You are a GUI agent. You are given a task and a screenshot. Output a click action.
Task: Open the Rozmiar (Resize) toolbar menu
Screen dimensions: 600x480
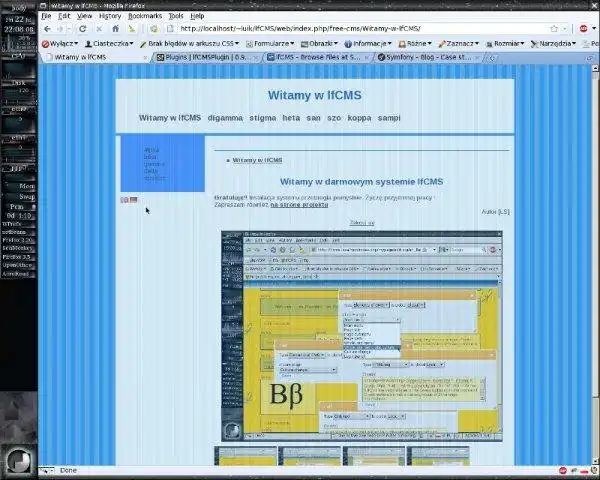tap(505, 44)
